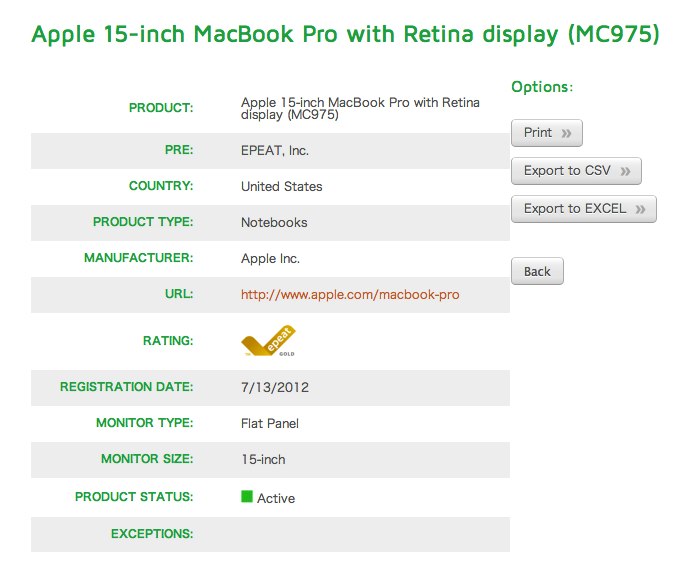Go Back to the previous page
Screen dimensions: 700x579
pos(537,271)
